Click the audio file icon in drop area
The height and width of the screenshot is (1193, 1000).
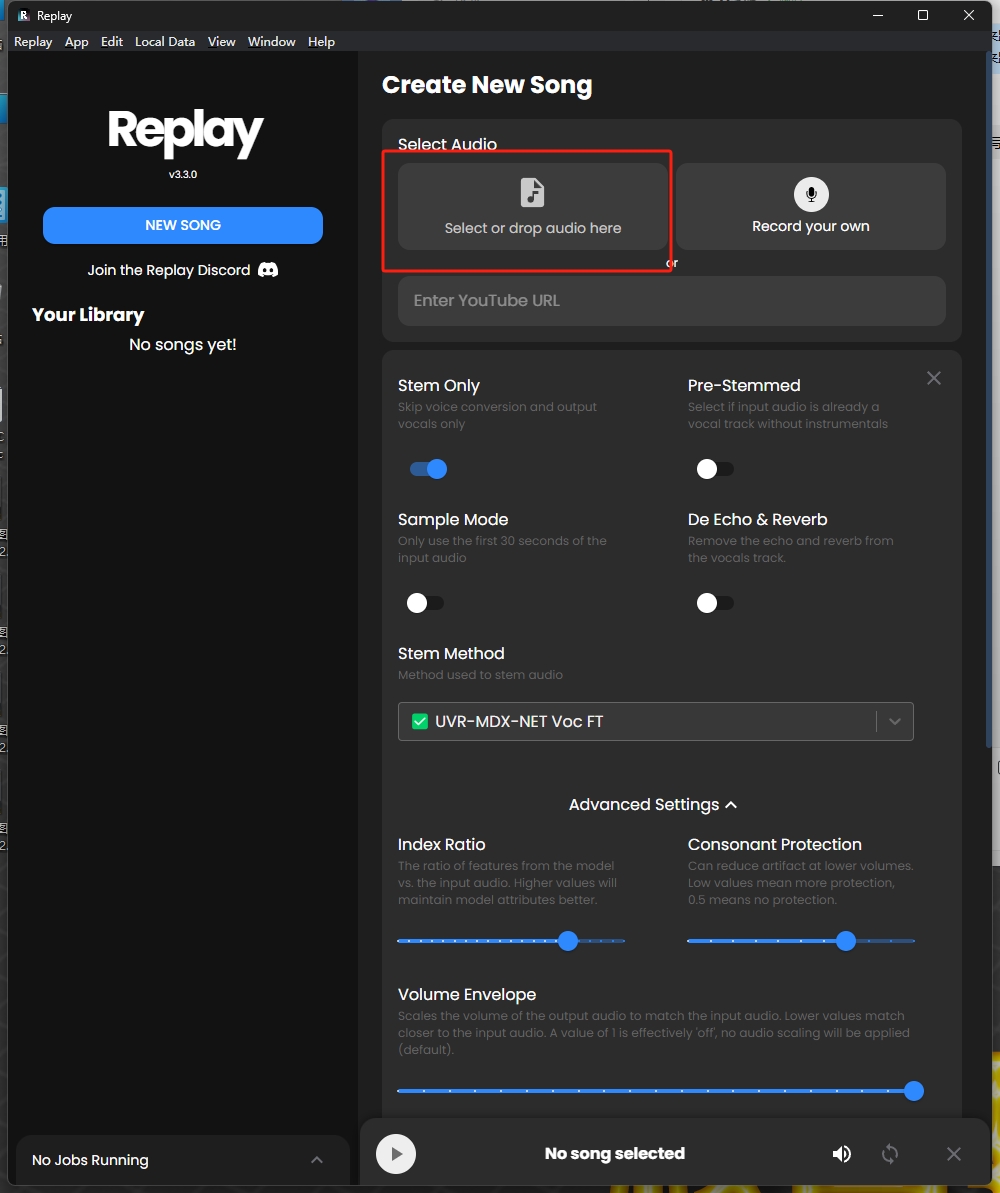tap(533, 192)
